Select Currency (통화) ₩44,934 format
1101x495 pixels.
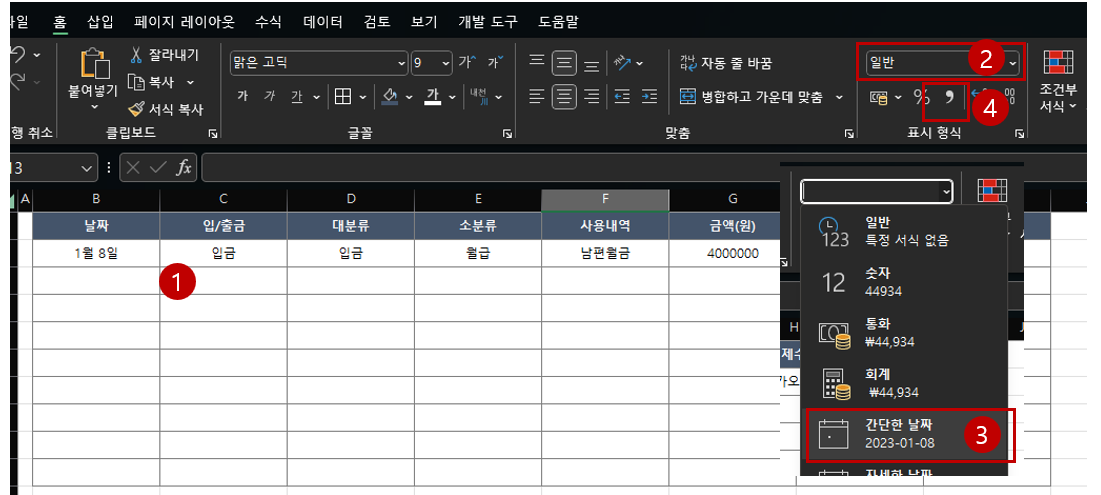[906, 333]
